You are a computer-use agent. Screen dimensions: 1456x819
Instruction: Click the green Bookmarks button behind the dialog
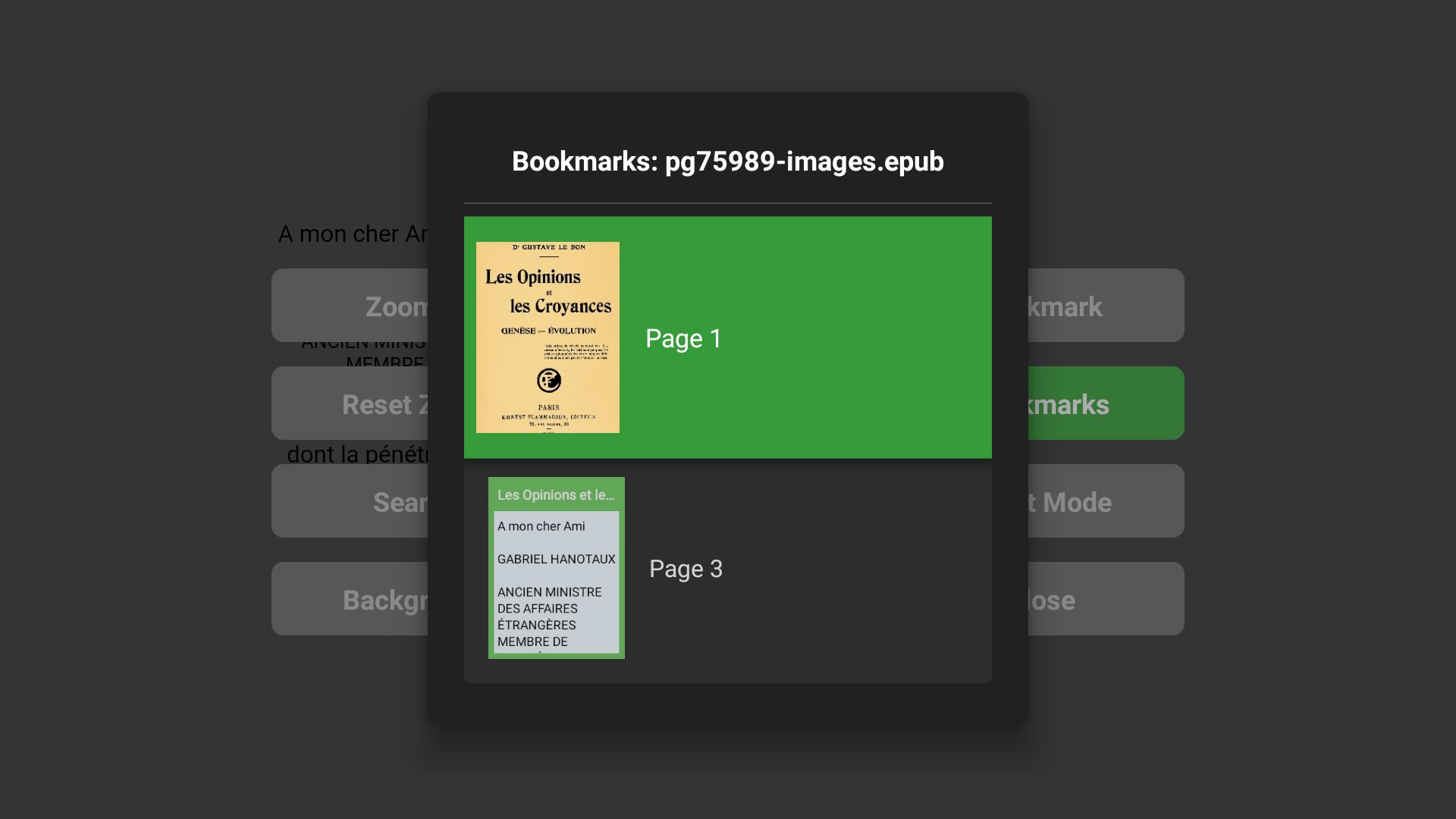(x=1106, y=403)
